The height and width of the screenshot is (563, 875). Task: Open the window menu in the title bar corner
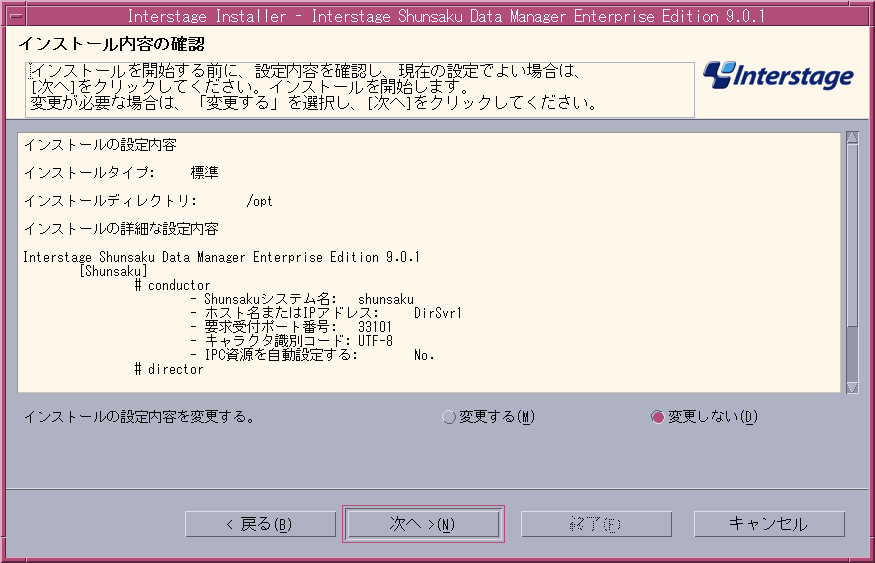16,15
